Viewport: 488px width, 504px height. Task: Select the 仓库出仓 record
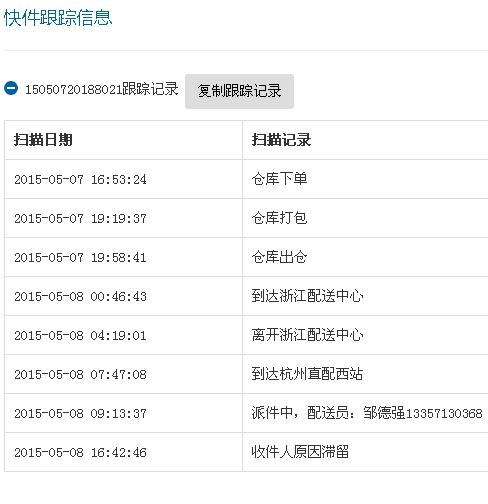[279, 257]
